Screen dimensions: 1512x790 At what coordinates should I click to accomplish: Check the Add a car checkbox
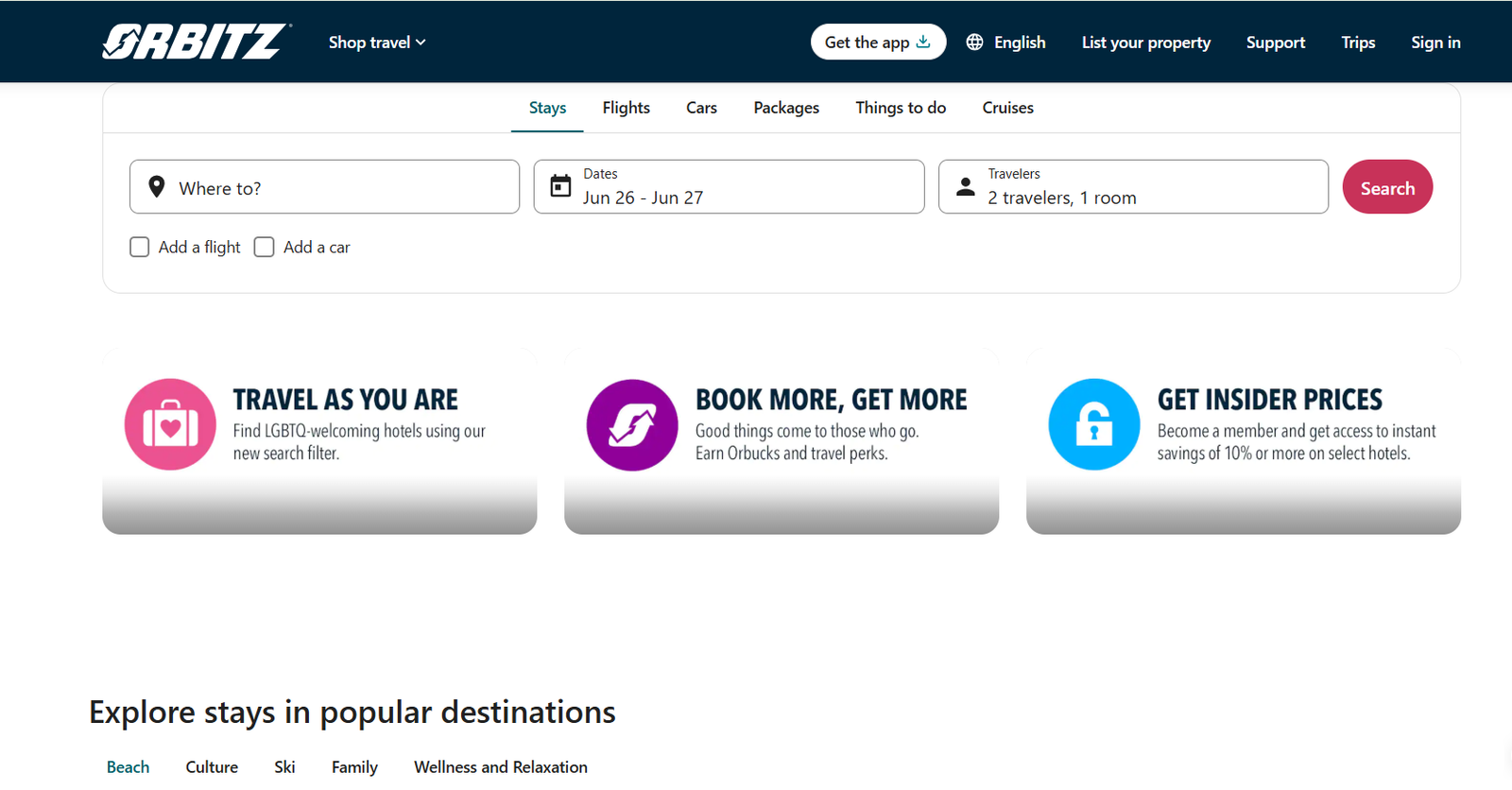265,247
